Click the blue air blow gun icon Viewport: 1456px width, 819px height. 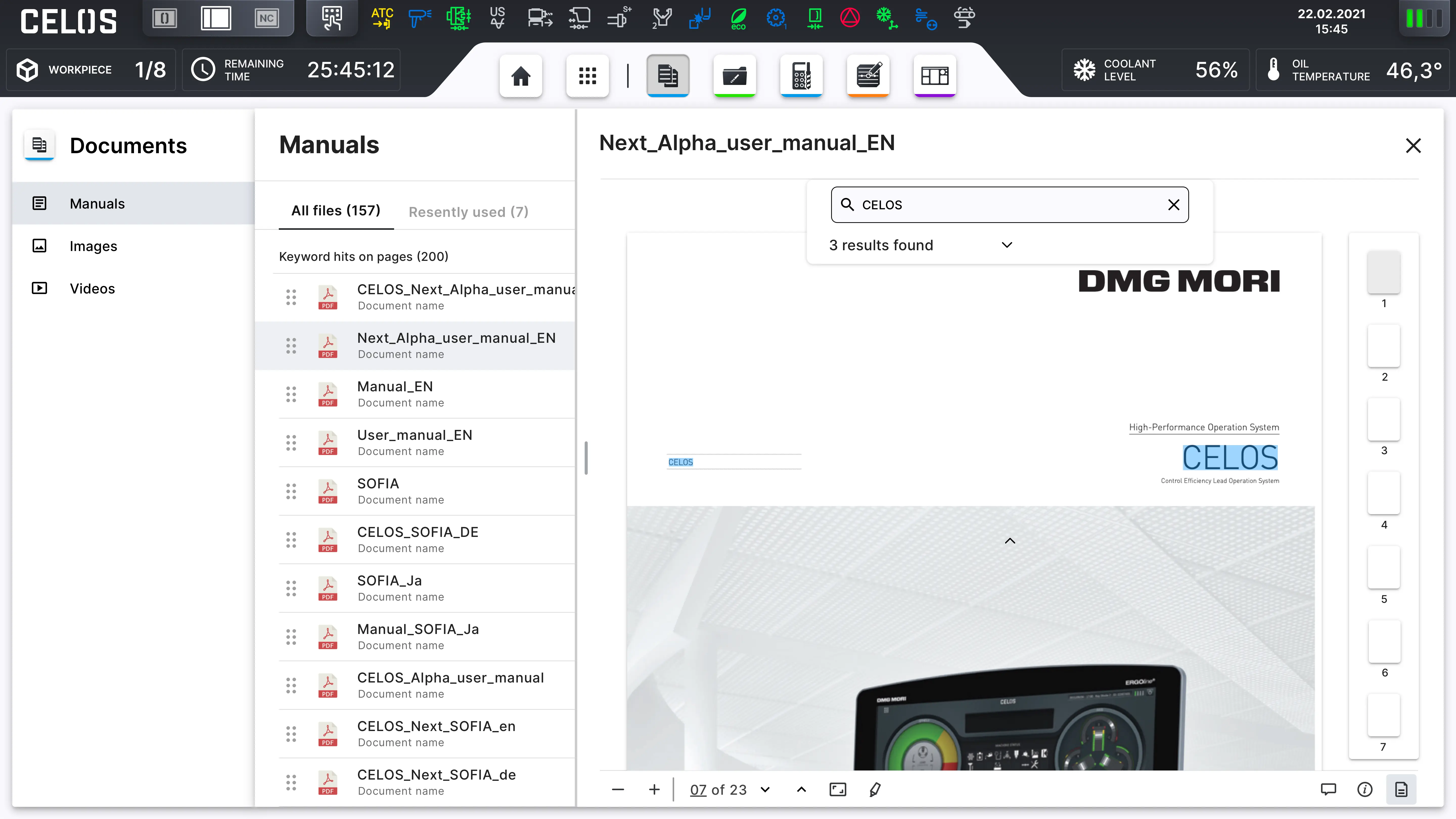point(419,18)
